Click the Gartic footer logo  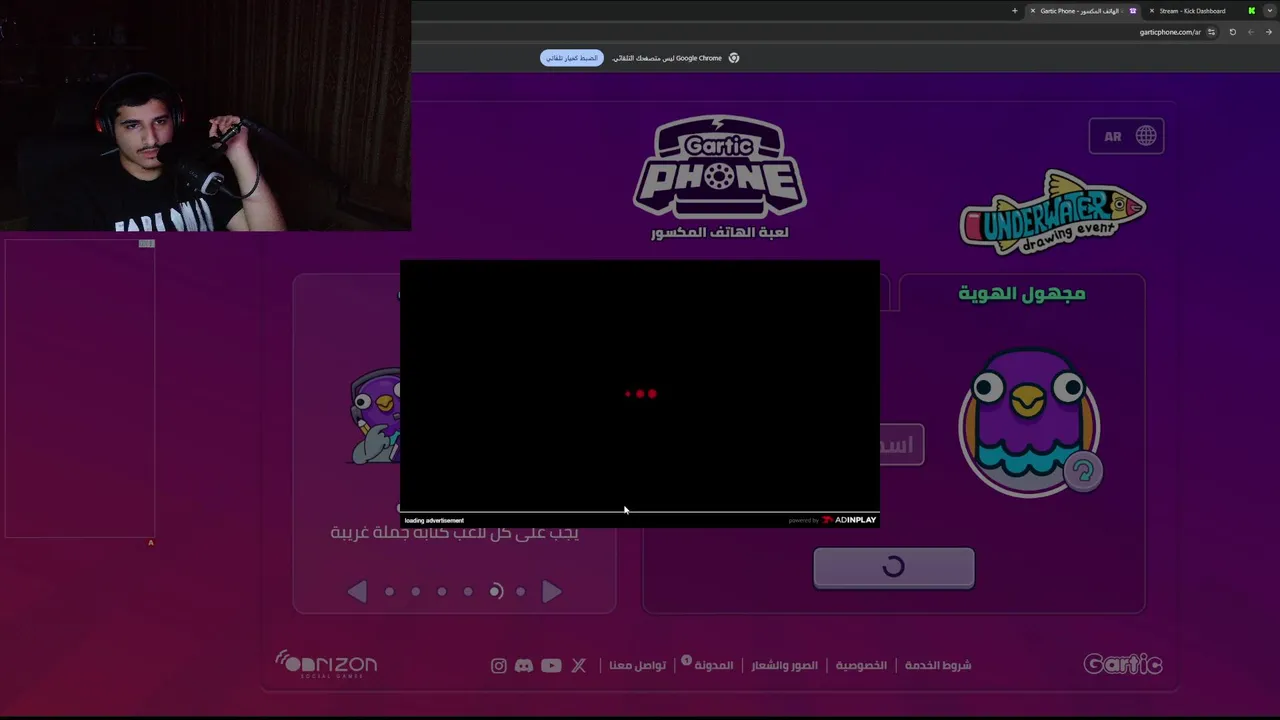pos(1123,664)
